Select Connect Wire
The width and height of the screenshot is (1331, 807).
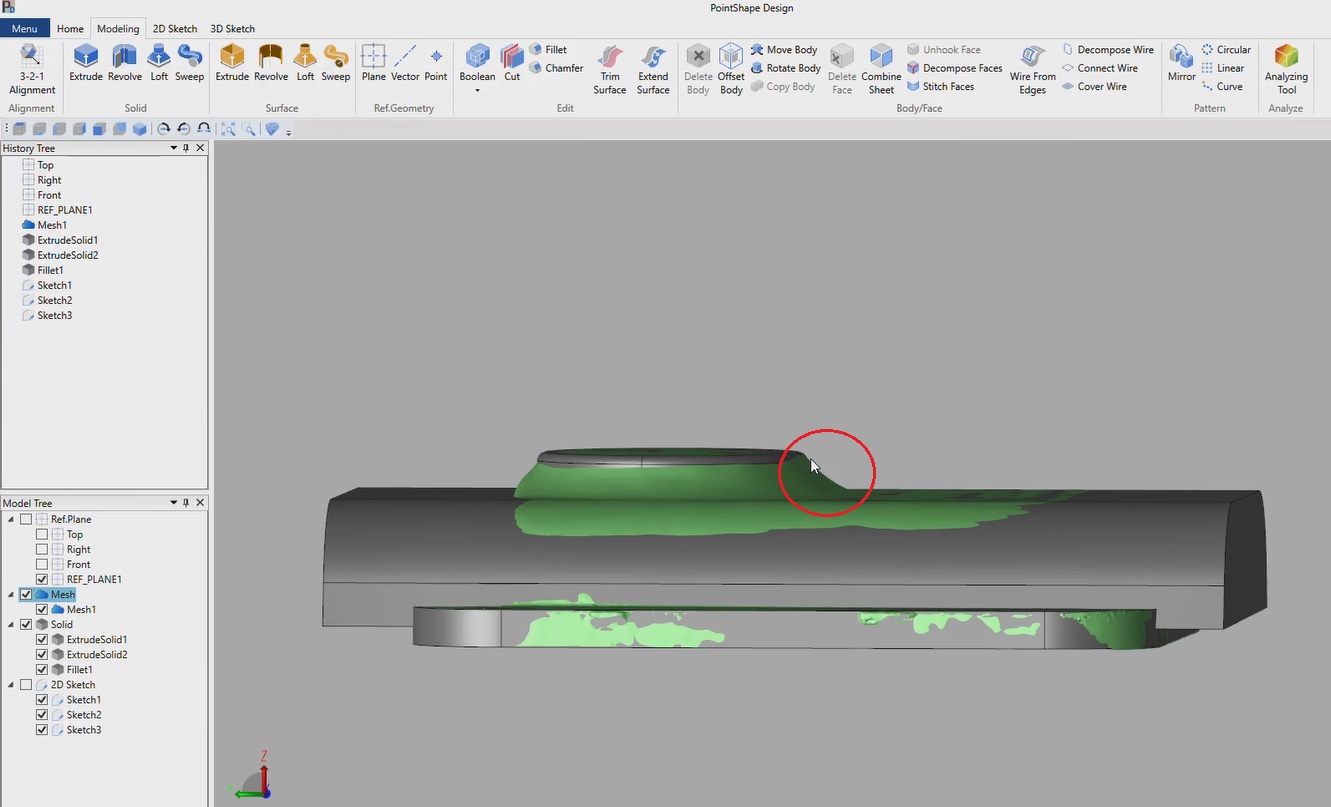pos(1100,68)
